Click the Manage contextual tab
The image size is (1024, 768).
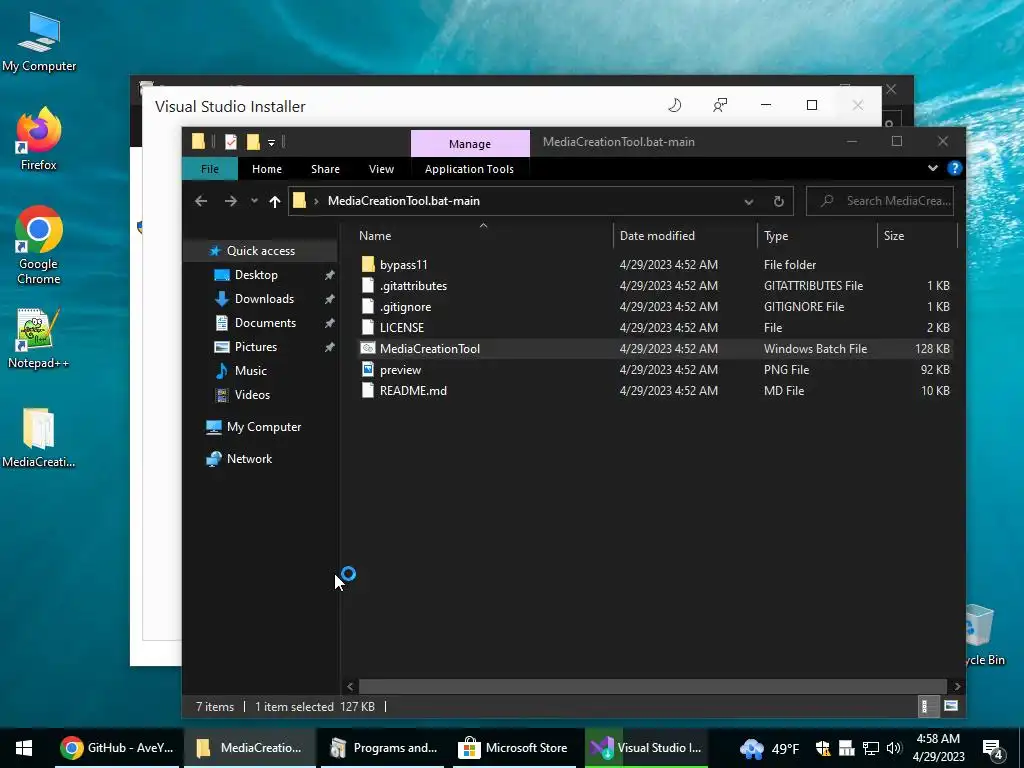click(470, 144)
